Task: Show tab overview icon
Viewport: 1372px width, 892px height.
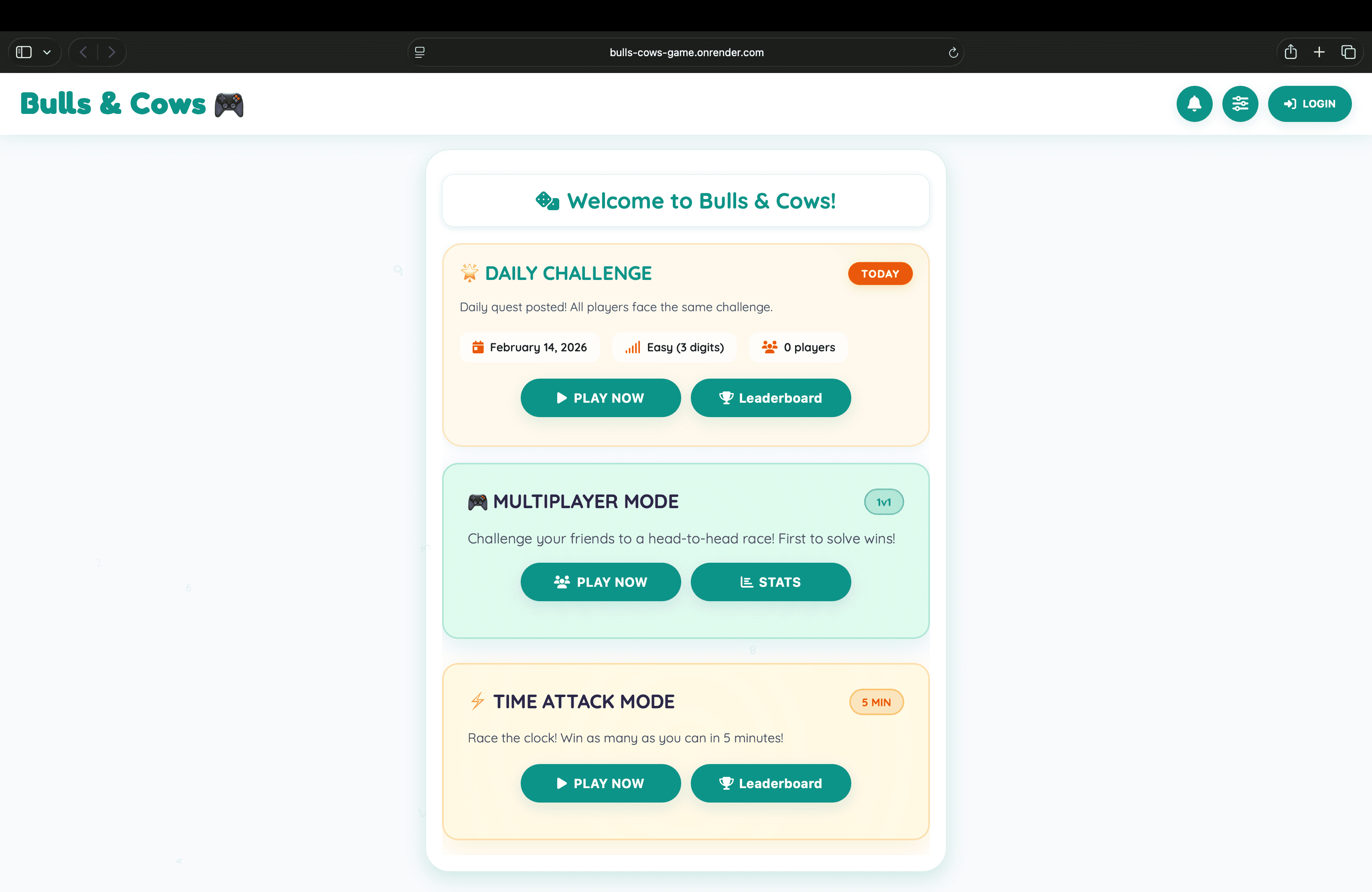Action: [x=1348, y=53]
